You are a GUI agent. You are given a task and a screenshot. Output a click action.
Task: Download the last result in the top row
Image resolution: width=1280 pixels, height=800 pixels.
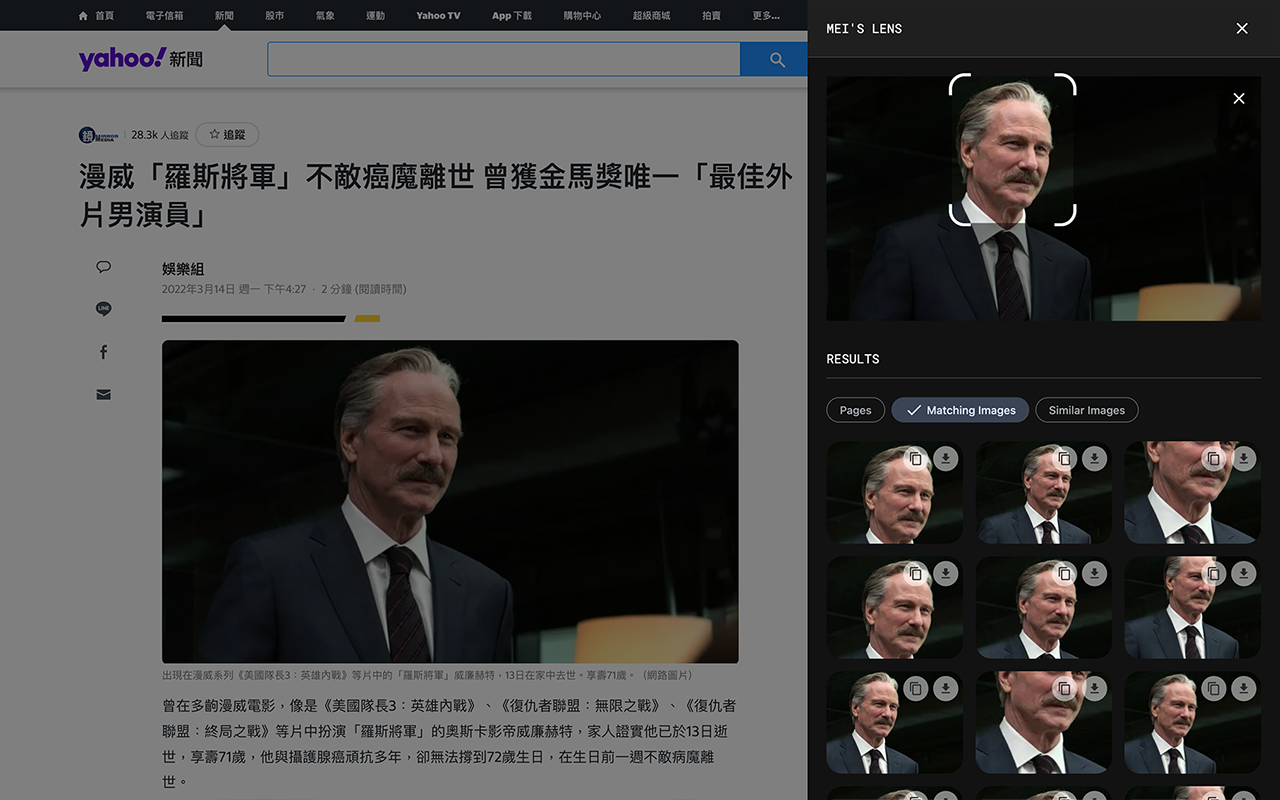pos(1244,459)
